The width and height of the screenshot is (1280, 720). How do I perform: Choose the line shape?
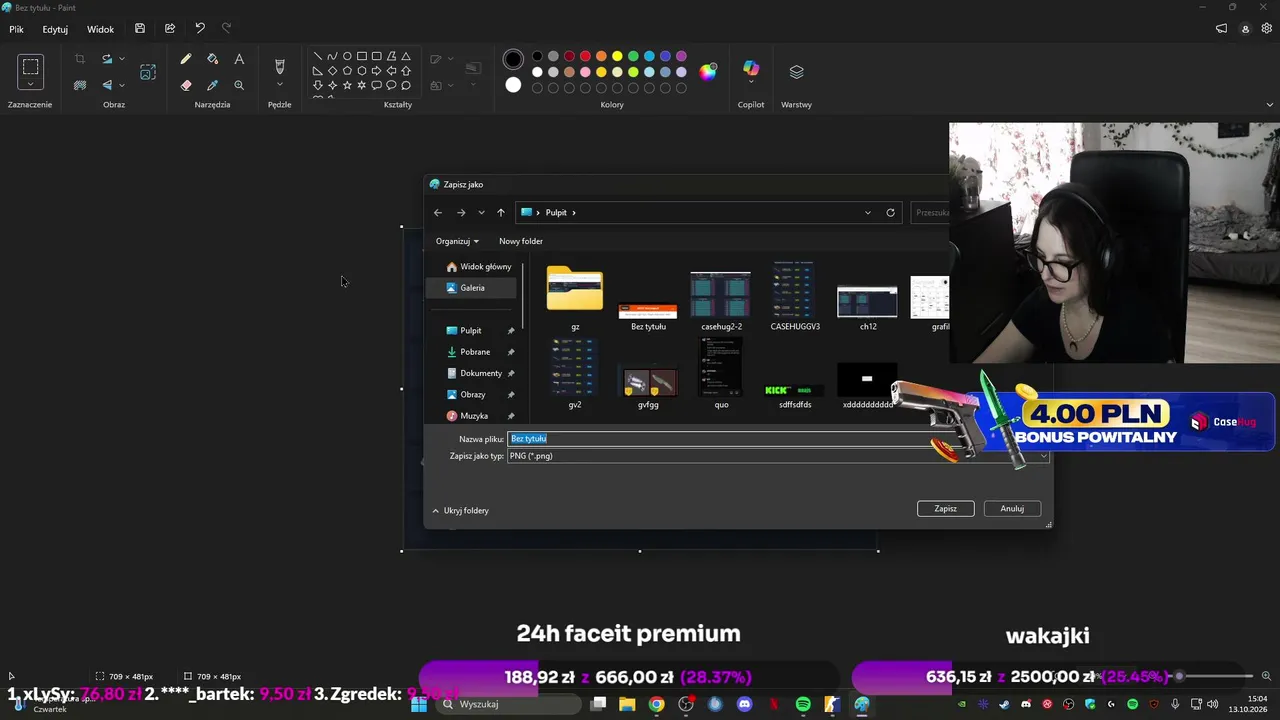point(318,56)
